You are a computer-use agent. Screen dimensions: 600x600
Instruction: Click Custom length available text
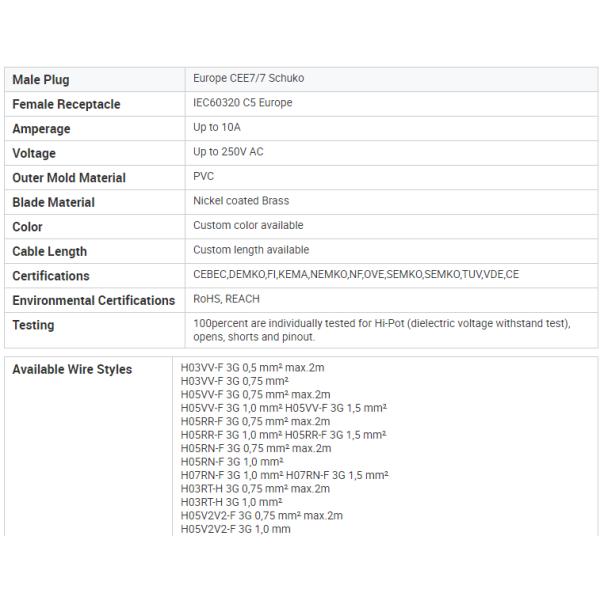[x=251, y=250]
